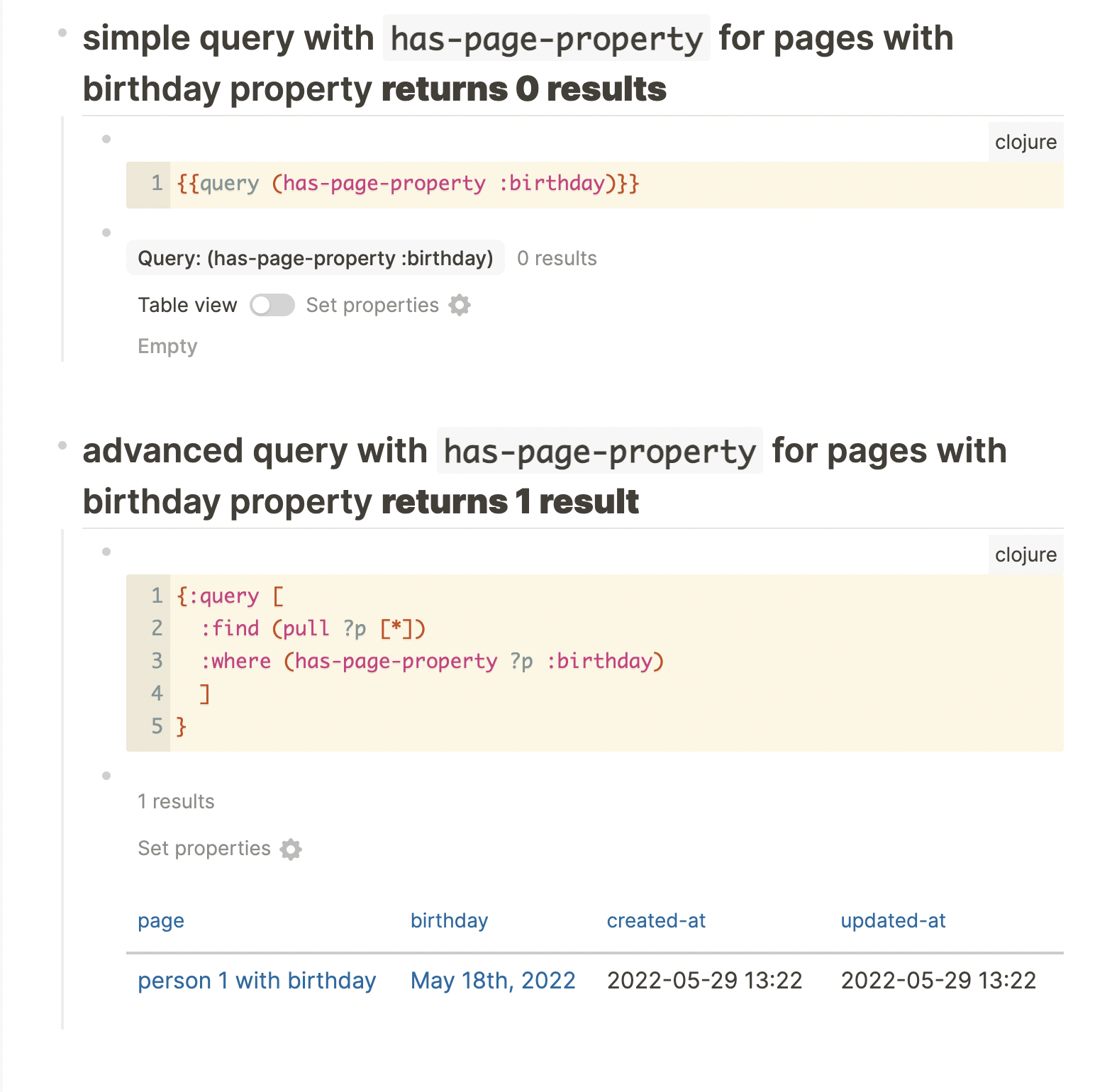Viewport: 1112px width, 1092px height.
Task: Click the bullet beside the 1 results block
Action: [106, 775]
